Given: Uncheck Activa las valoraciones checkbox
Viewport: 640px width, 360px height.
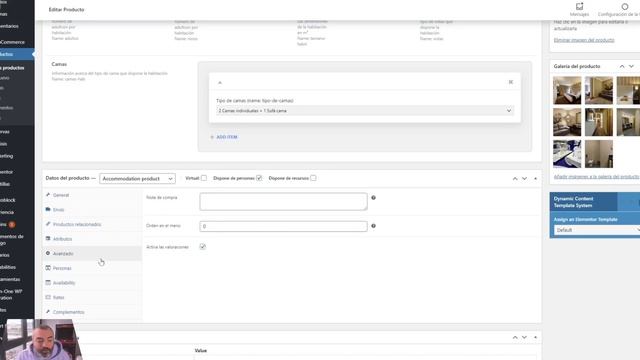Looking at the screenshot, I should click(x=202, y=247).
